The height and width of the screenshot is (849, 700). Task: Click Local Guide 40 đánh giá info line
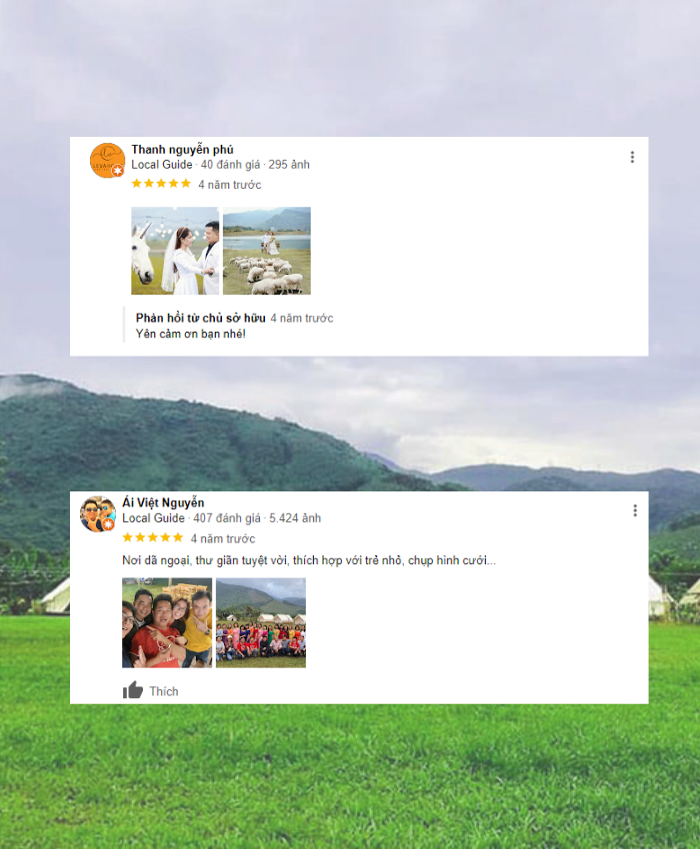tap(220, 165)
